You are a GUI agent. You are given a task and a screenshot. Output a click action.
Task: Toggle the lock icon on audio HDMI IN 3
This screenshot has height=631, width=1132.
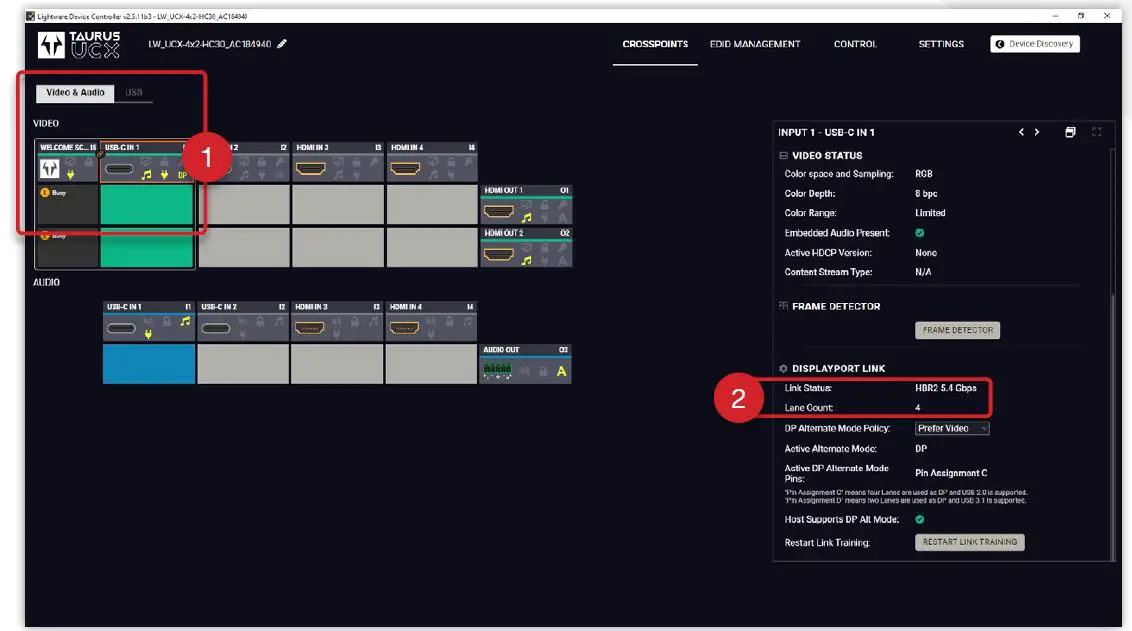click(354, 322)
